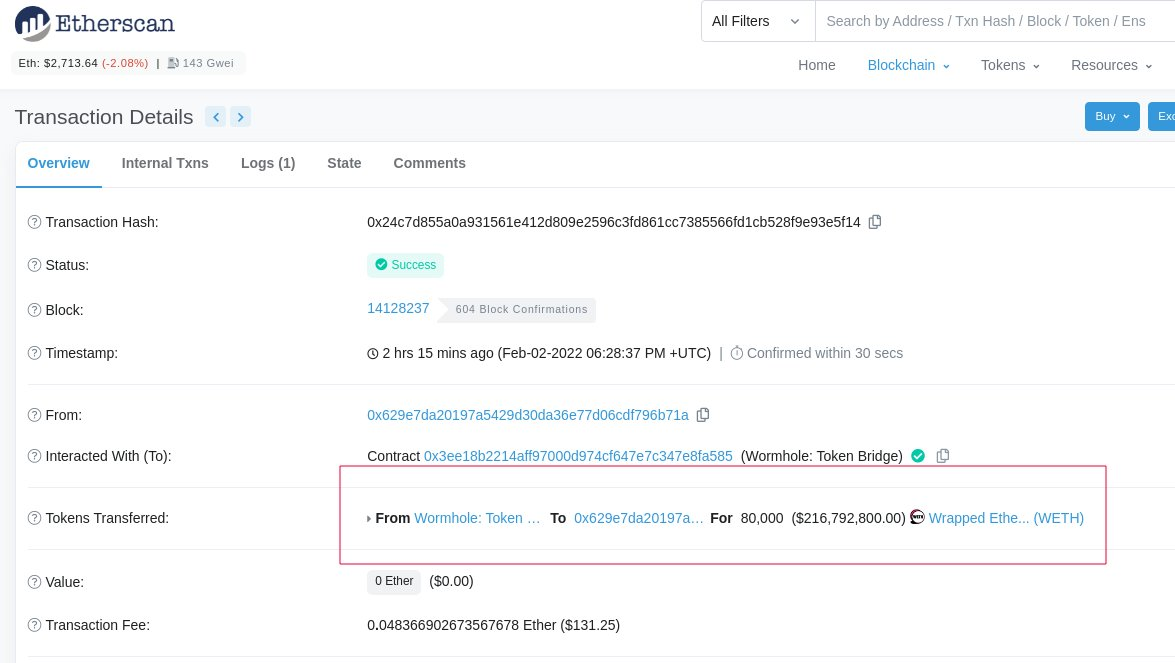Screen dimensions: 1175x663
Task: Click help icon next to Status
Action: tap(34, 265)
